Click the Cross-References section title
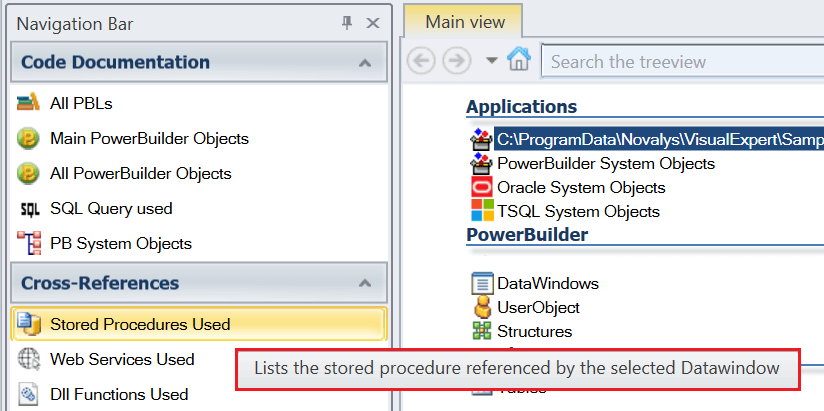This screenshot has width=824, height=411. (x=100, y=283)
